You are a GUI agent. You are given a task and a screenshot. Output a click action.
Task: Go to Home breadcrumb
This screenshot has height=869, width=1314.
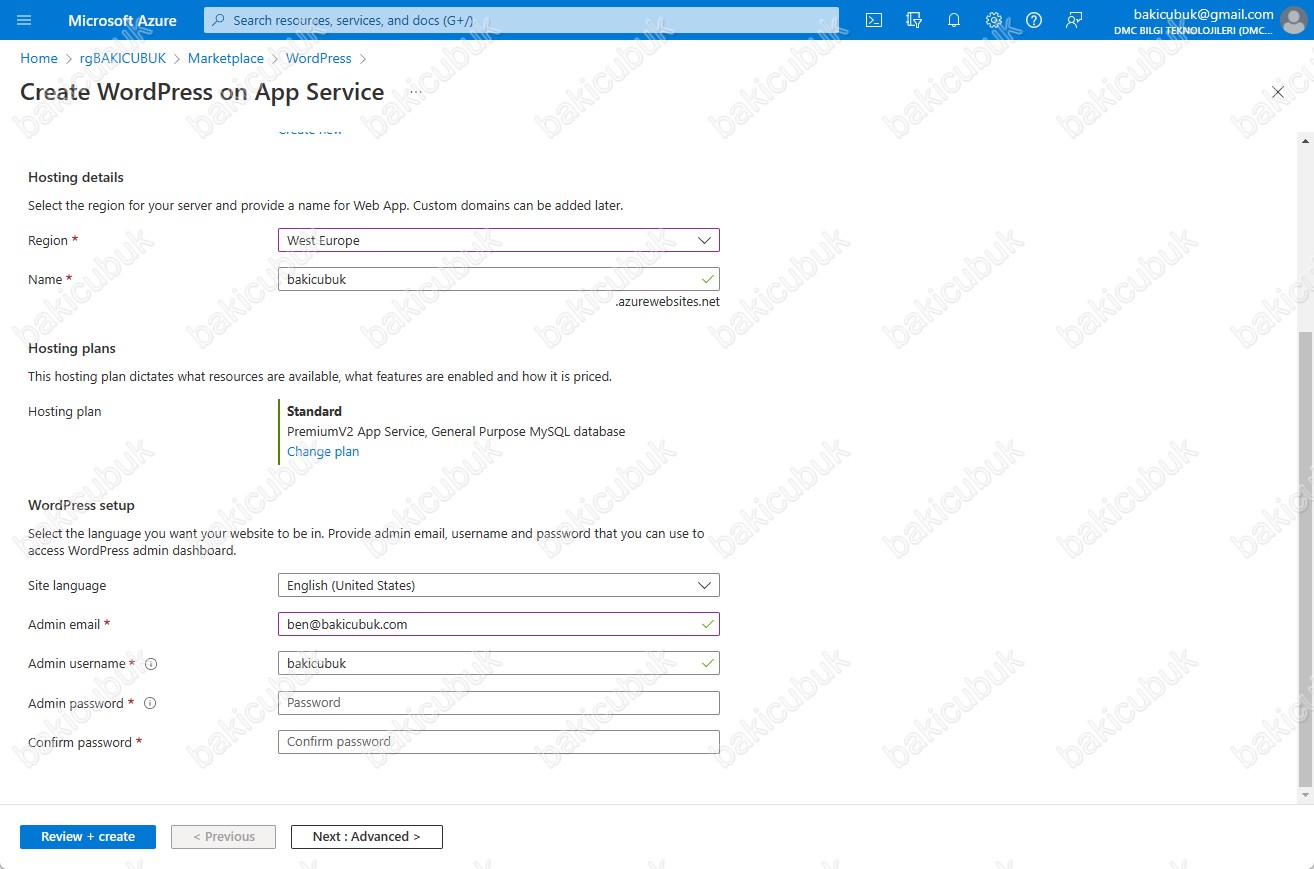click(39, 59)
